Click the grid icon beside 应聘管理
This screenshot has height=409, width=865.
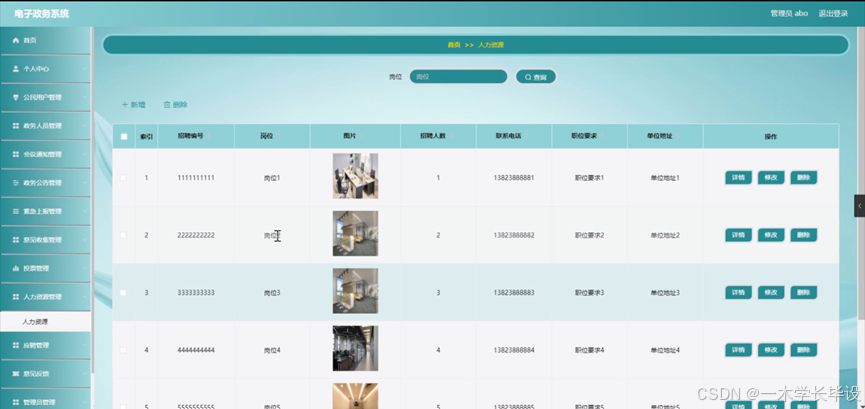[x=15, y=345]
